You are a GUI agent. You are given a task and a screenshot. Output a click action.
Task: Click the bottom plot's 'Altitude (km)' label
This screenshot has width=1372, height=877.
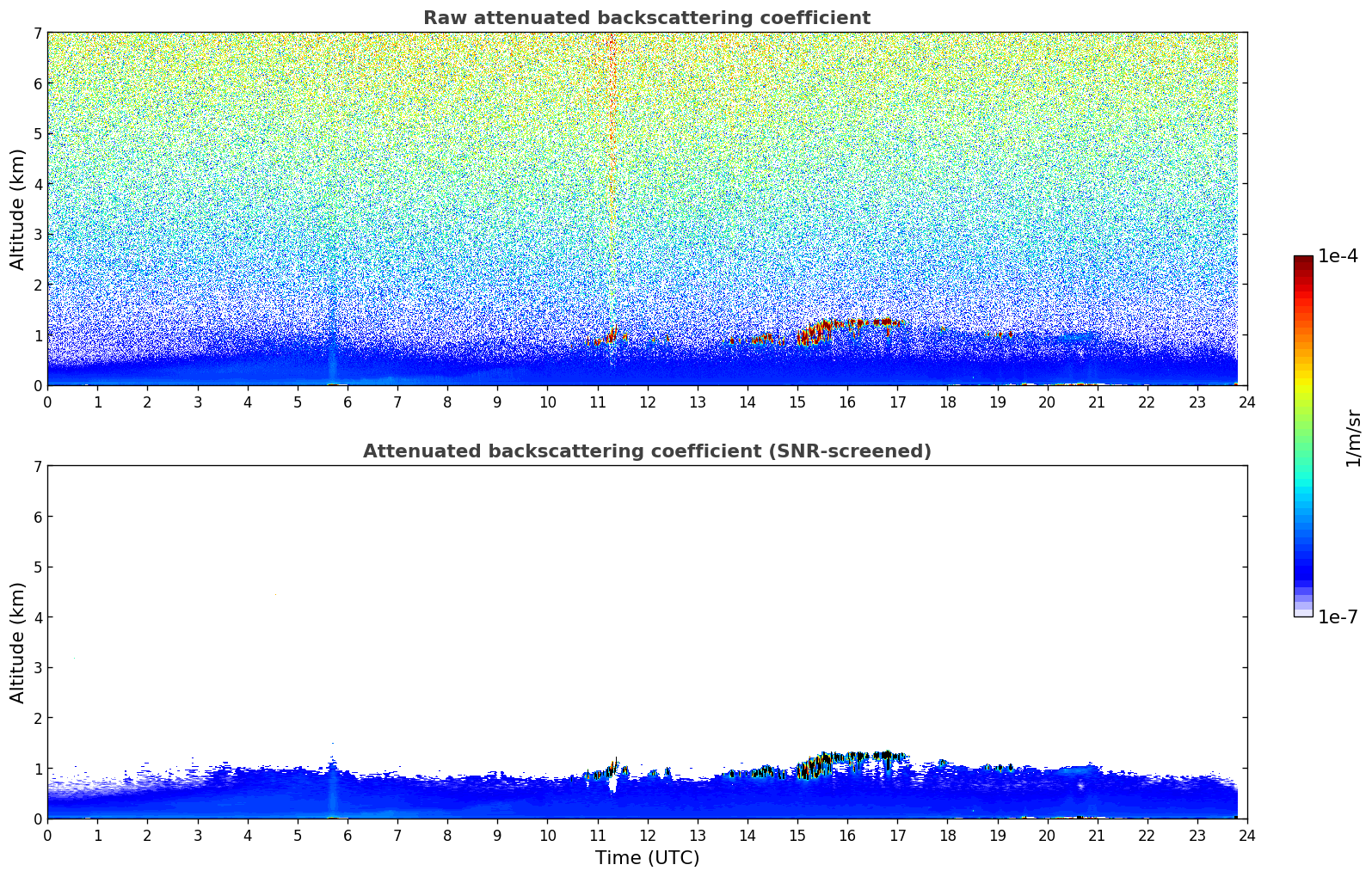pyautogui.click(x=18, y=642)
